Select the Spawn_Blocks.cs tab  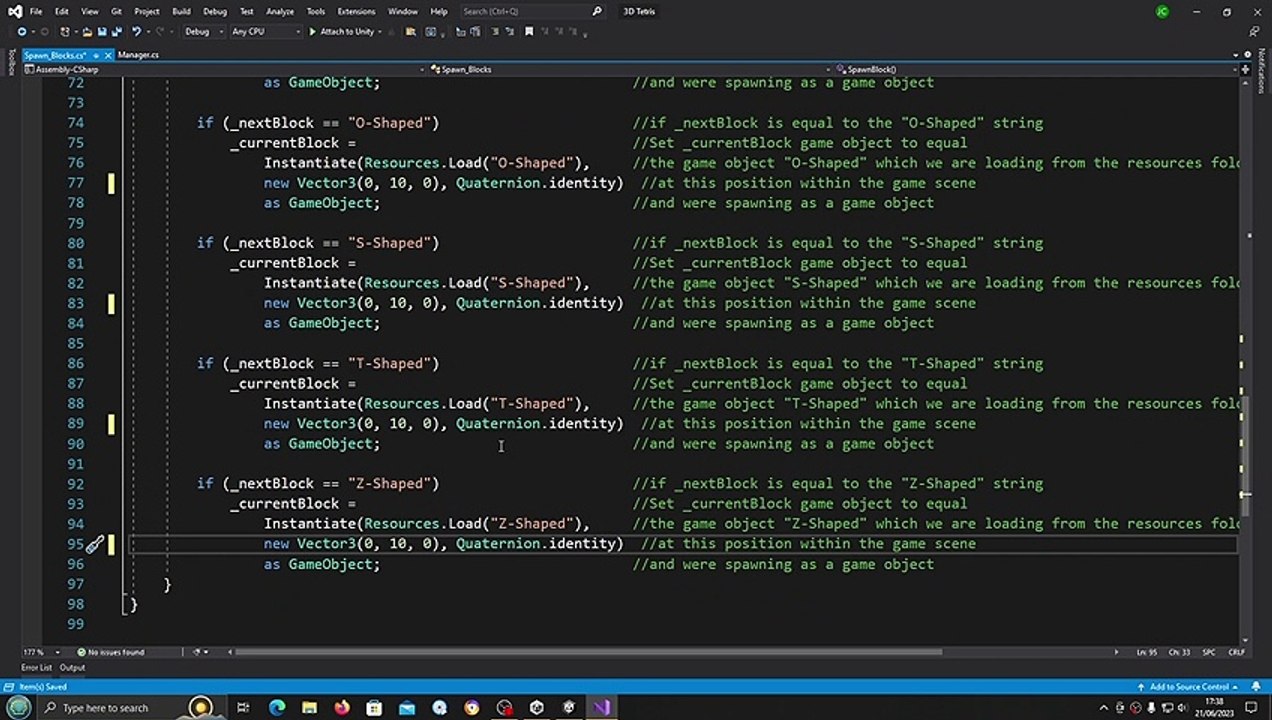point(55,55)
